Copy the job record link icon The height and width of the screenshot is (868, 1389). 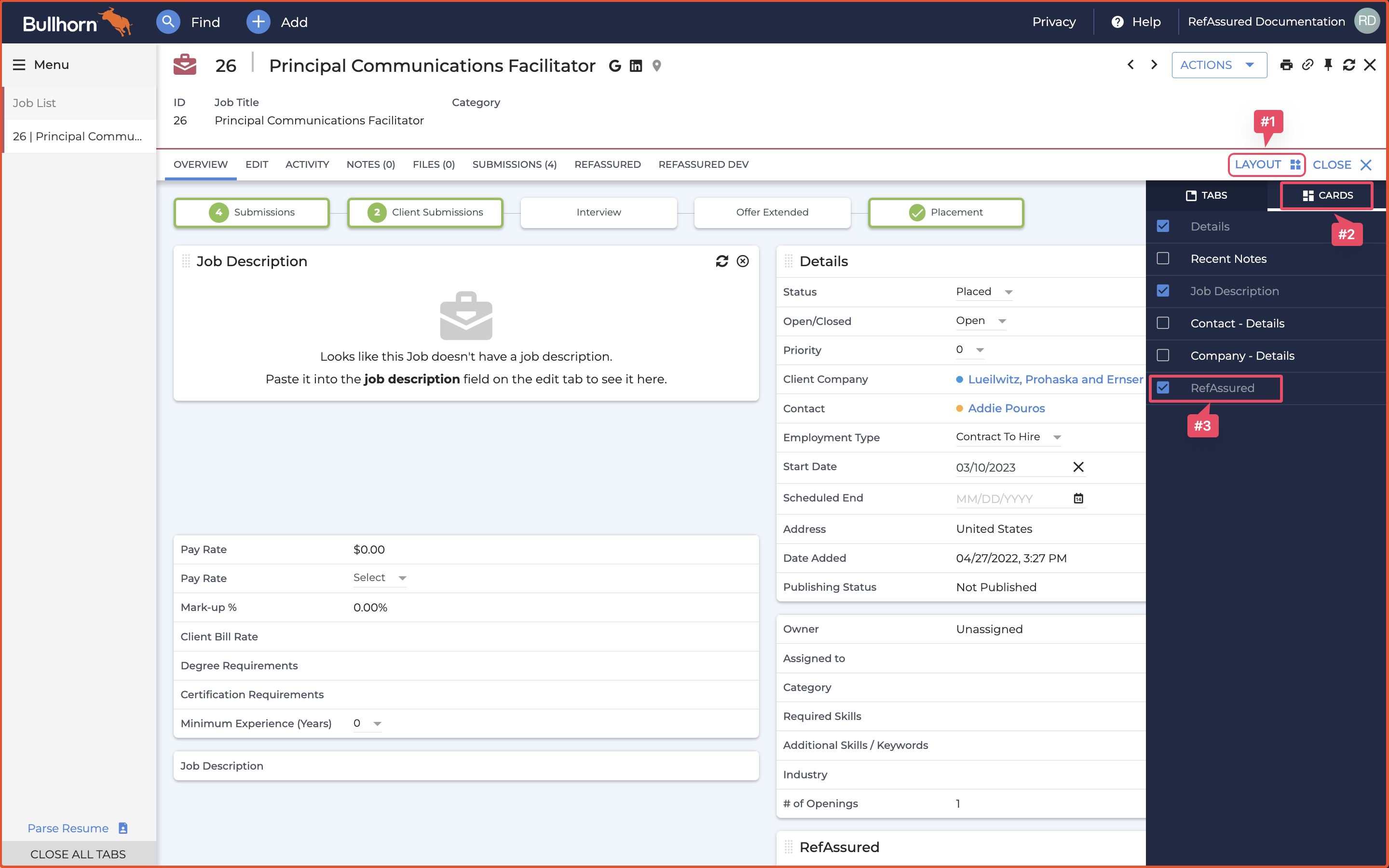pos(1307,65)
